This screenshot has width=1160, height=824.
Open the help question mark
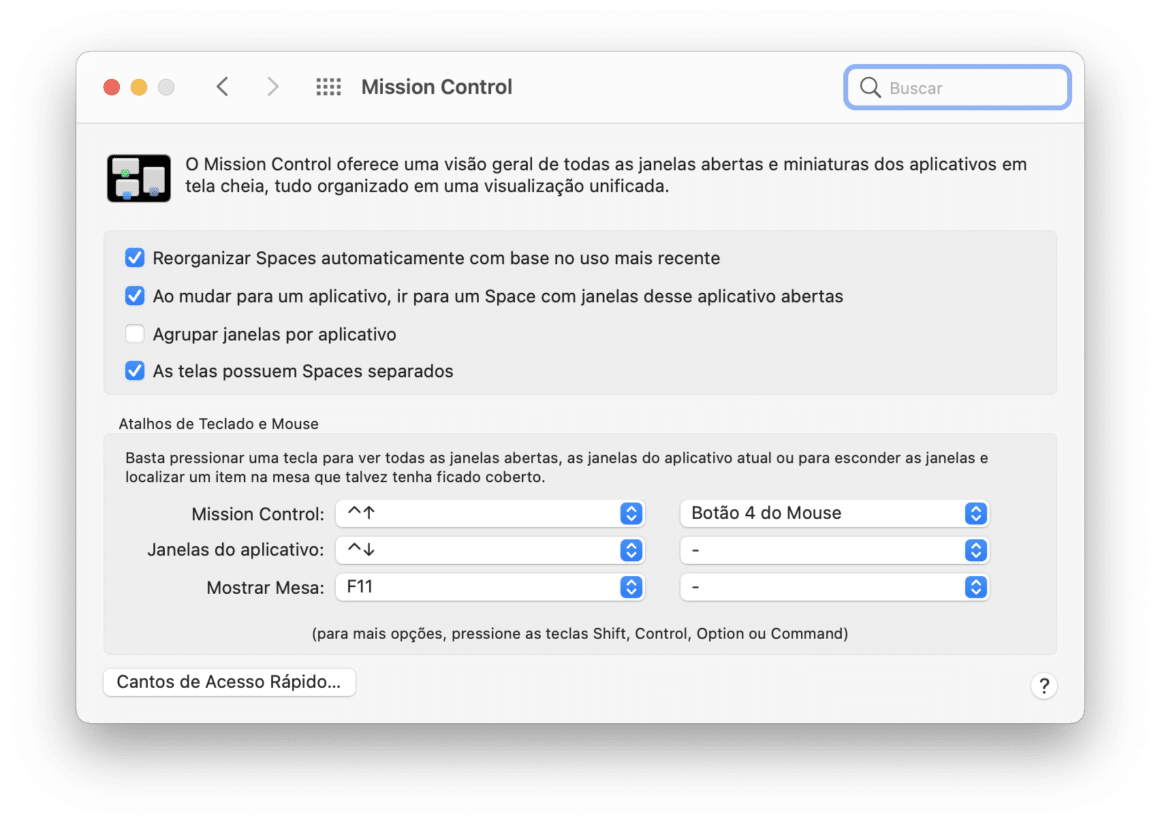click(x=1044, y=686)
